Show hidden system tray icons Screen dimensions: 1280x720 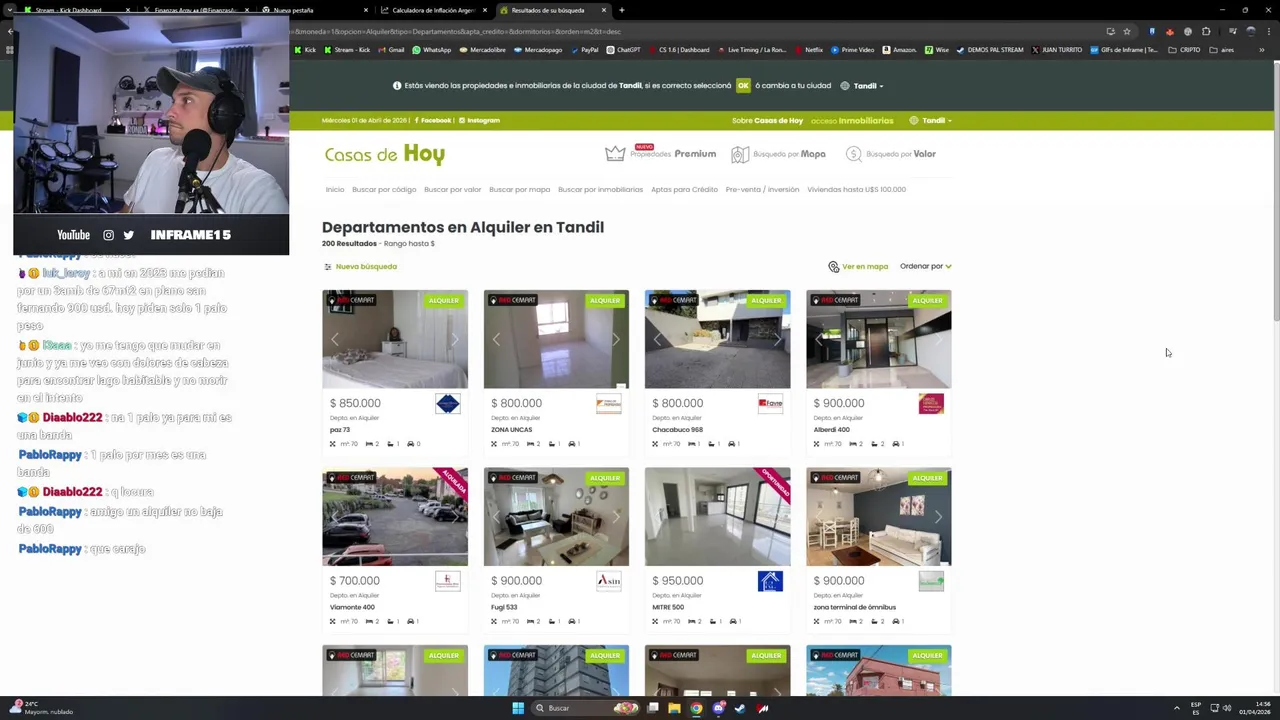tap(1176, 708)
